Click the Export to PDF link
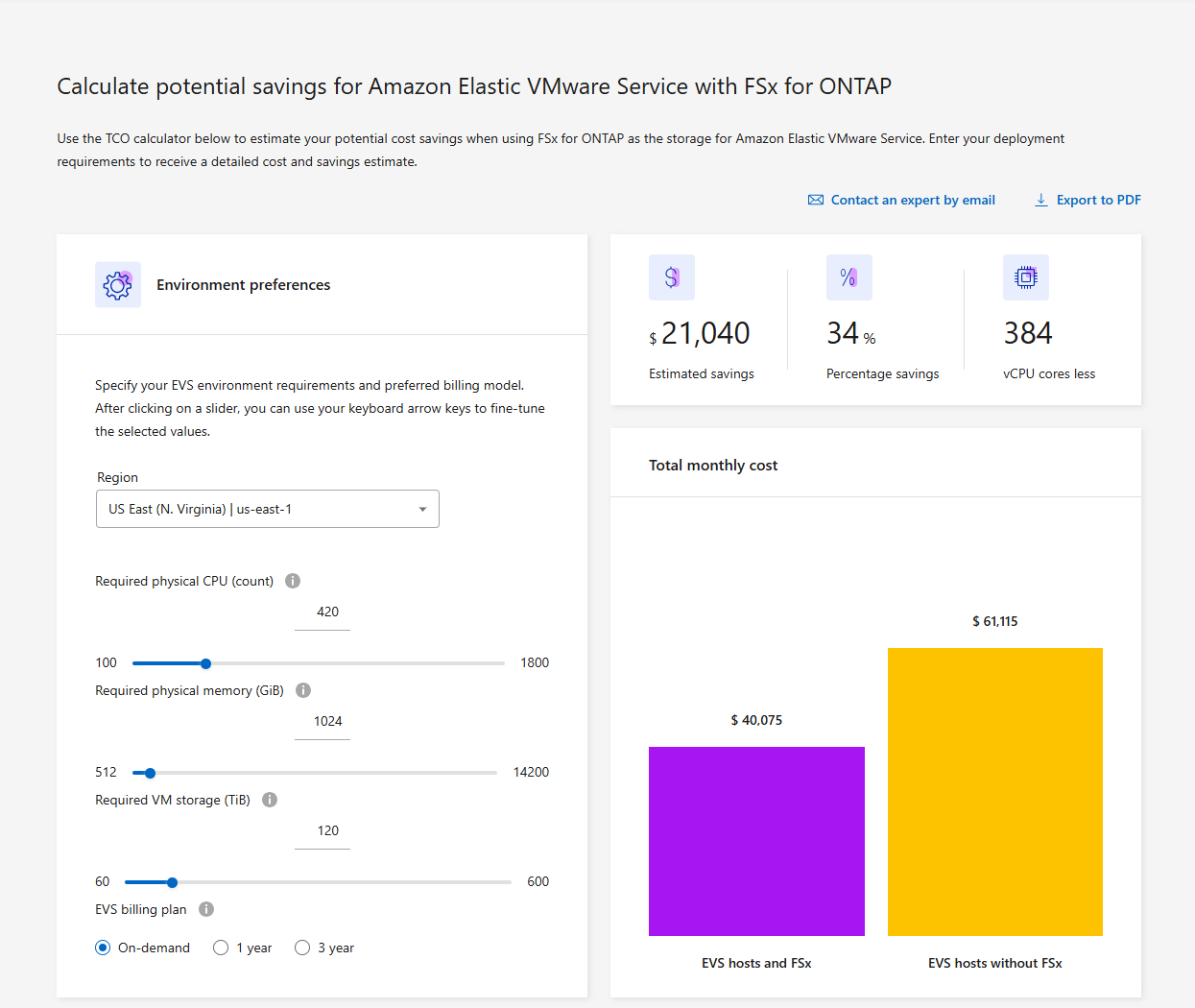 tap(1099, 200)
